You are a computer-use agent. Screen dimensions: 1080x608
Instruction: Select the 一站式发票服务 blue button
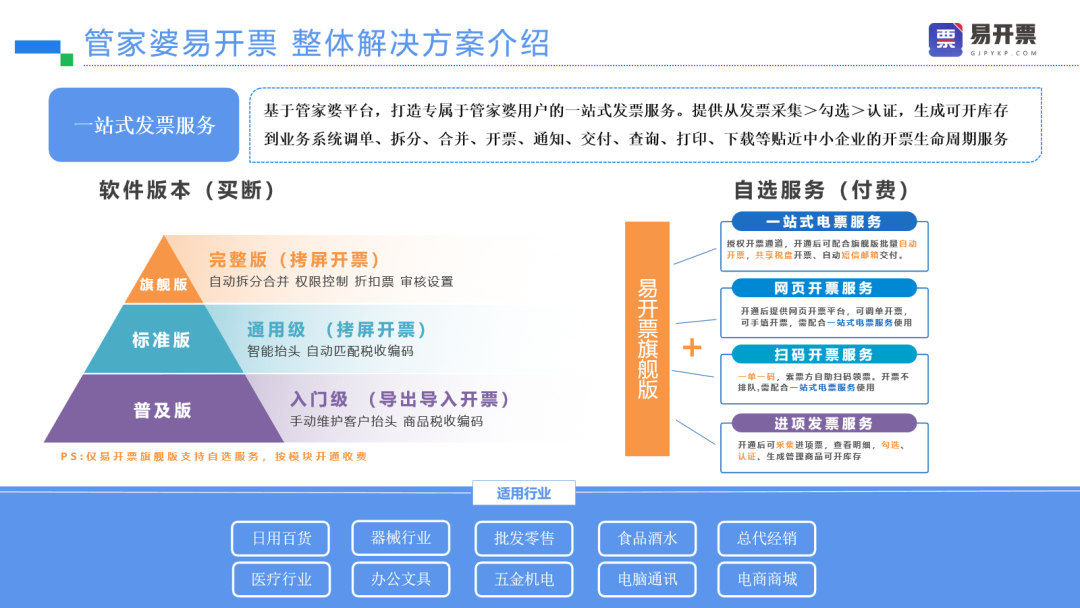click(144, 125)
